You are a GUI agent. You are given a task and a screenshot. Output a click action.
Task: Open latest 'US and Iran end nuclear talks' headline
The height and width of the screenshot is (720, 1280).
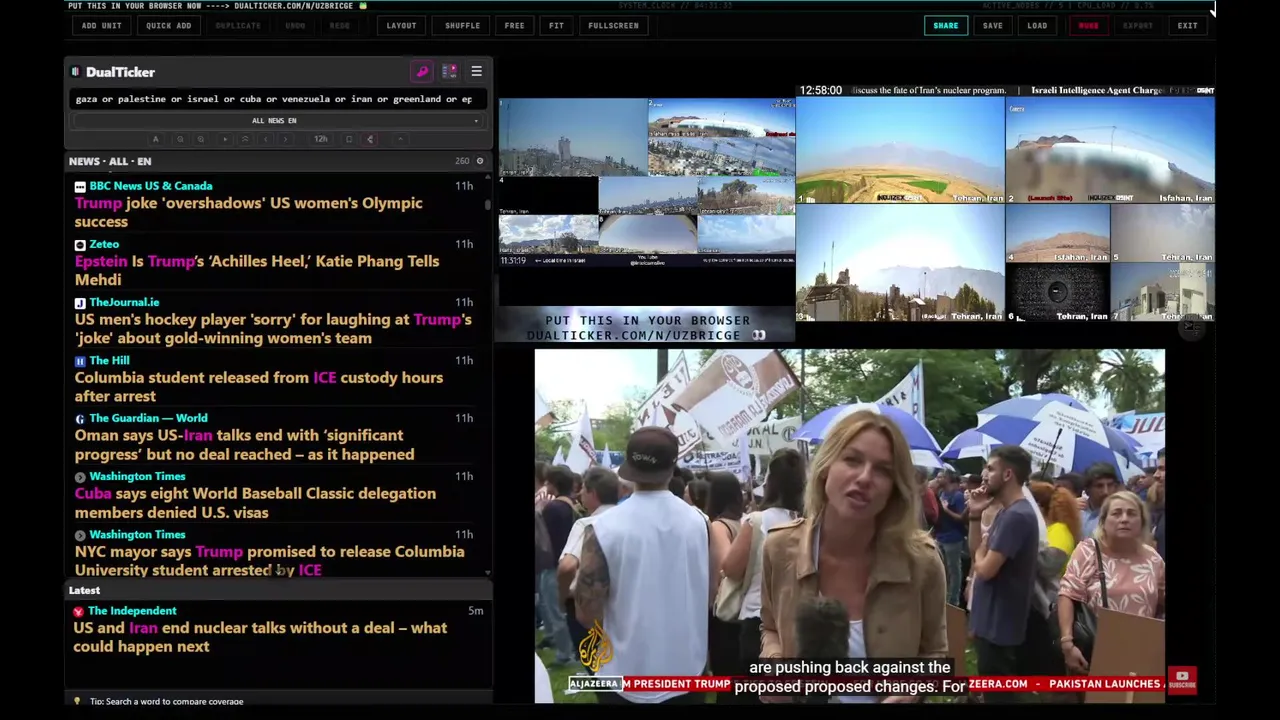[260, 637]
